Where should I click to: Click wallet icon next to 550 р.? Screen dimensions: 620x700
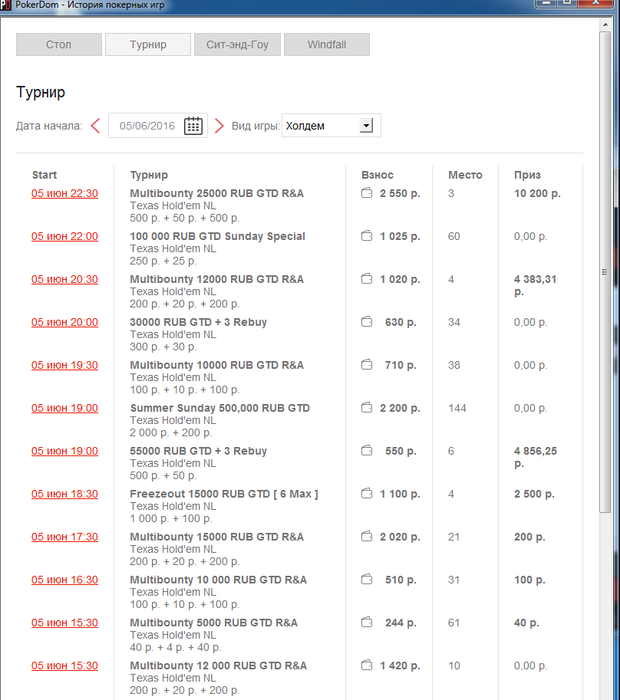click(x=366, y=451)
